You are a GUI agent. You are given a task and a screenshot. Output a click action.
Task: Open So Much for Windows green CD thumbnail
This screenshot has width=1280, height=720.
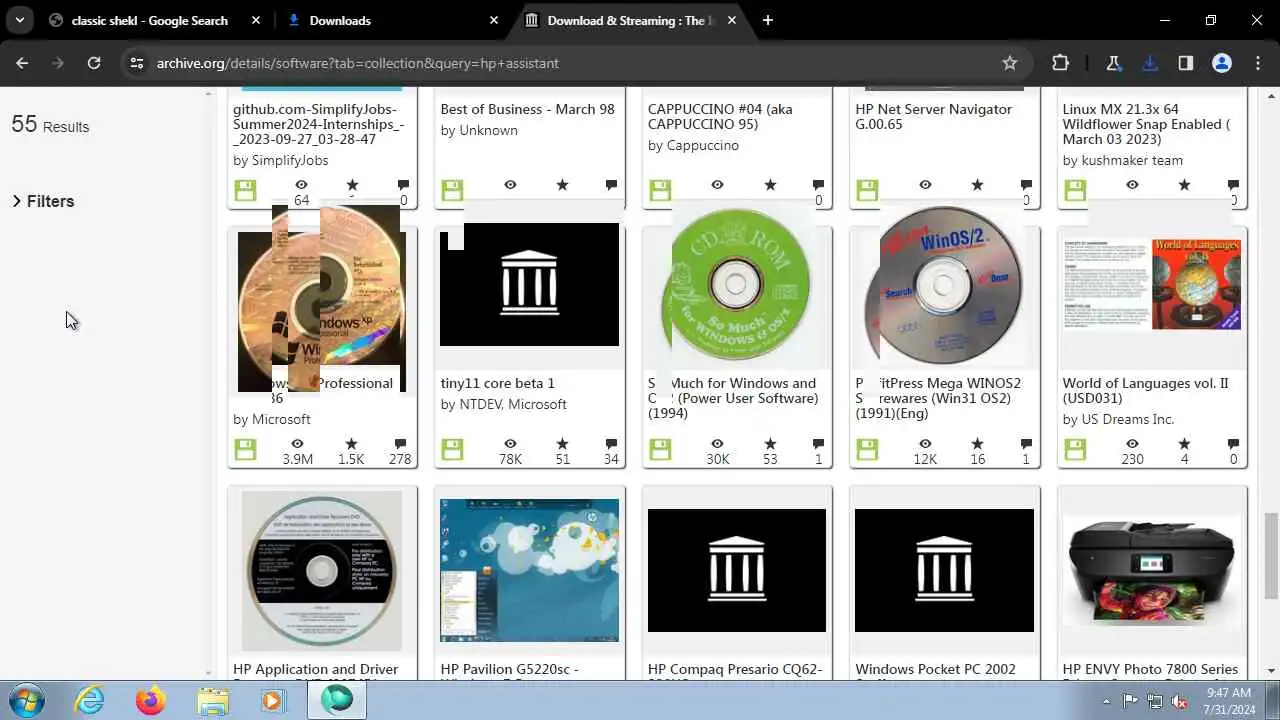click(x=737, y=285)
